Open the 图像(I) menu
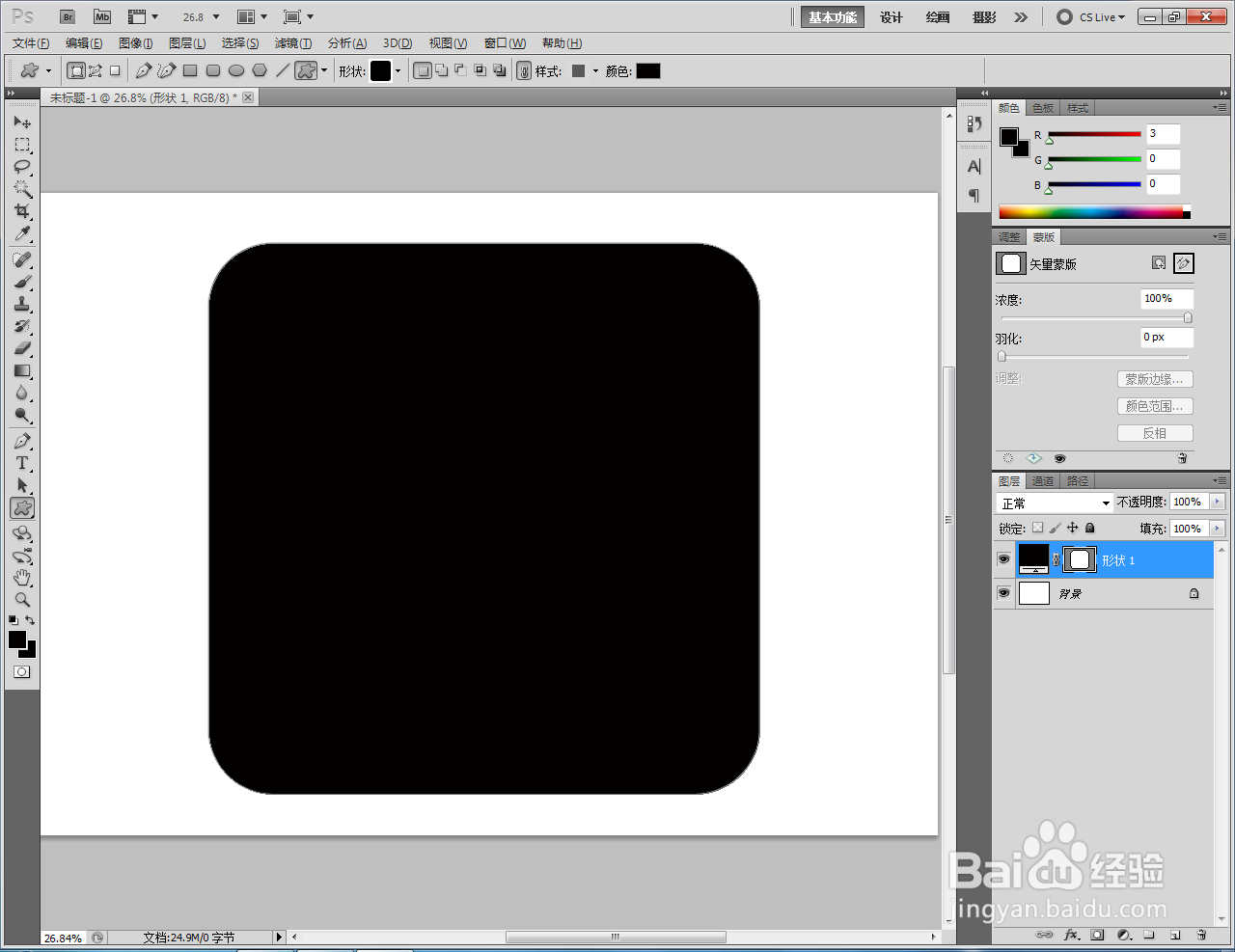 point(135,43)
